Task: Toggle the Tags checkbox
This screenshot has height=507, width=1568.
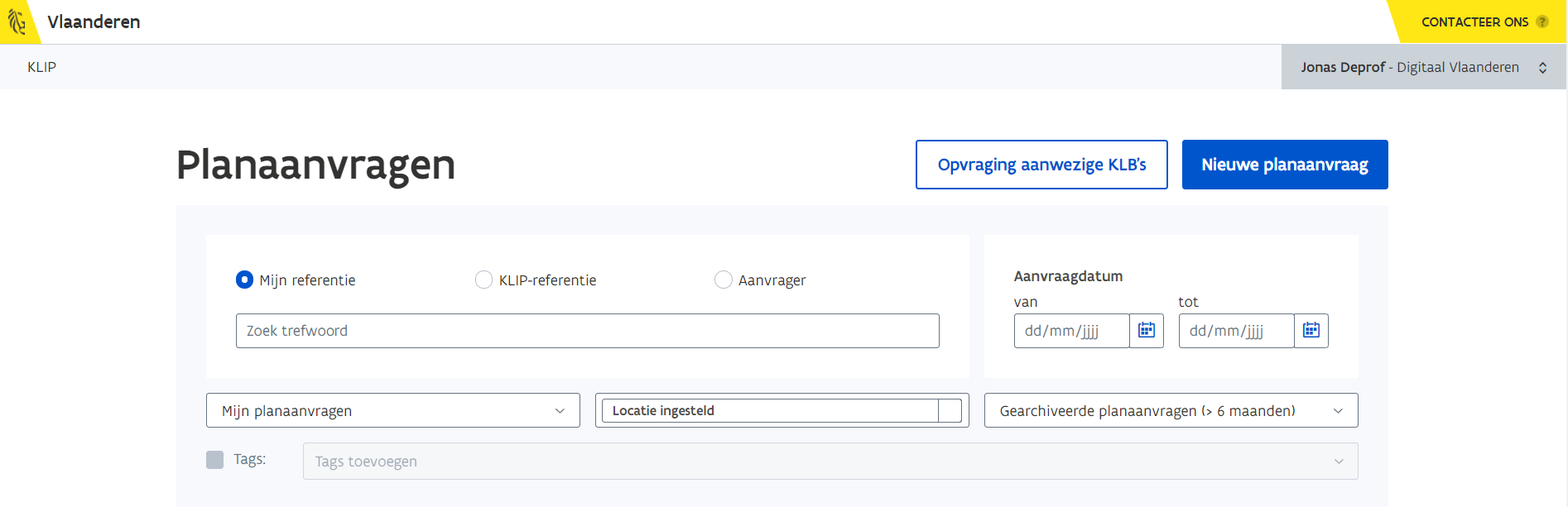Action: click(215, 460)
